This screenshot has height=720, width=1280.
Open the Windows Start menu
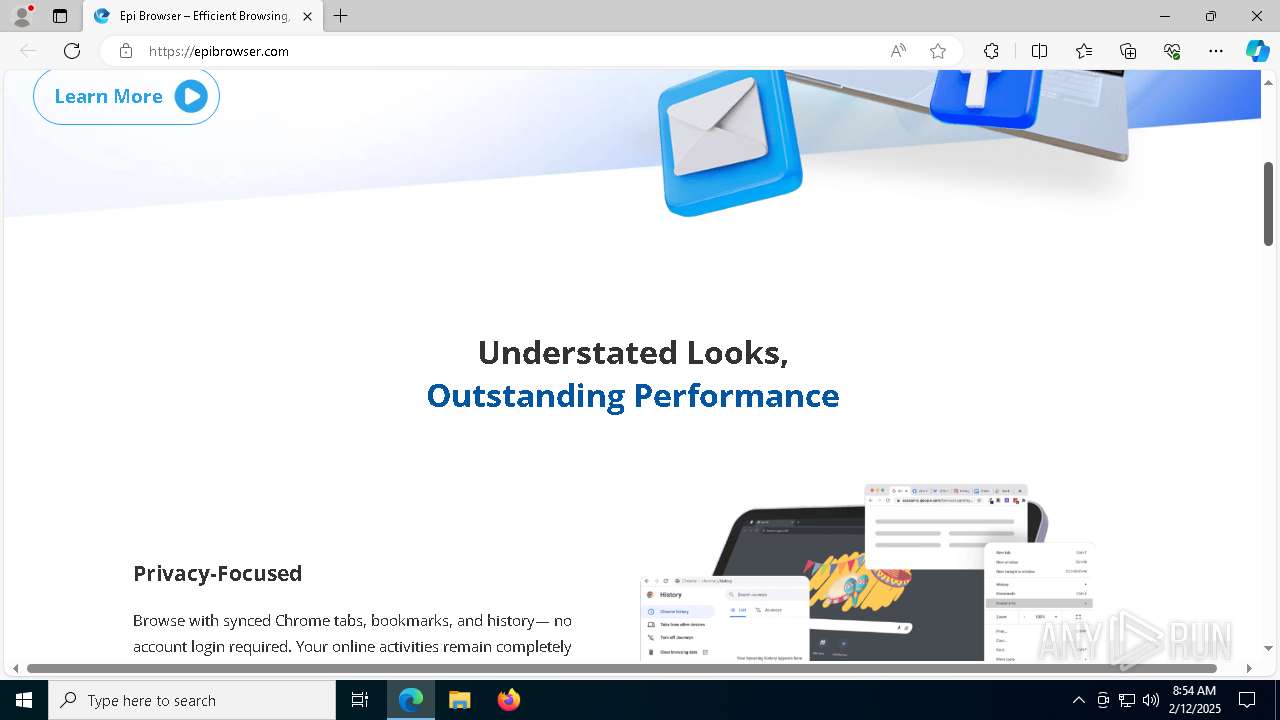[24, 700]
